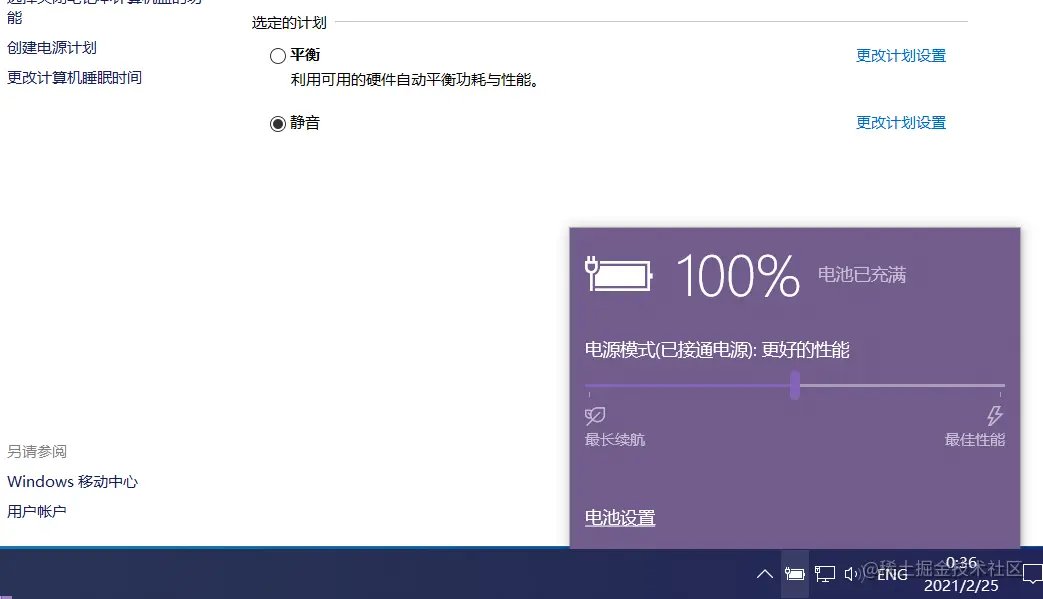Click the plug-and-battery icon in the flyout
This screenshot has height=599, width=1043.
pyautogui.click(x=617, y=275)
